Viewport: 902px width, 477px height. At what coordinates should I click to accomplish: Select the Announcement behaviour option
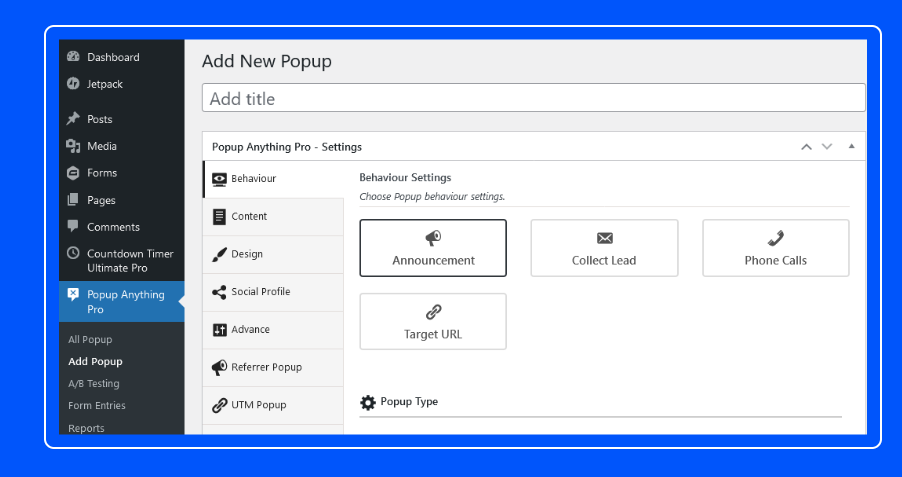[x=433, y=248]
